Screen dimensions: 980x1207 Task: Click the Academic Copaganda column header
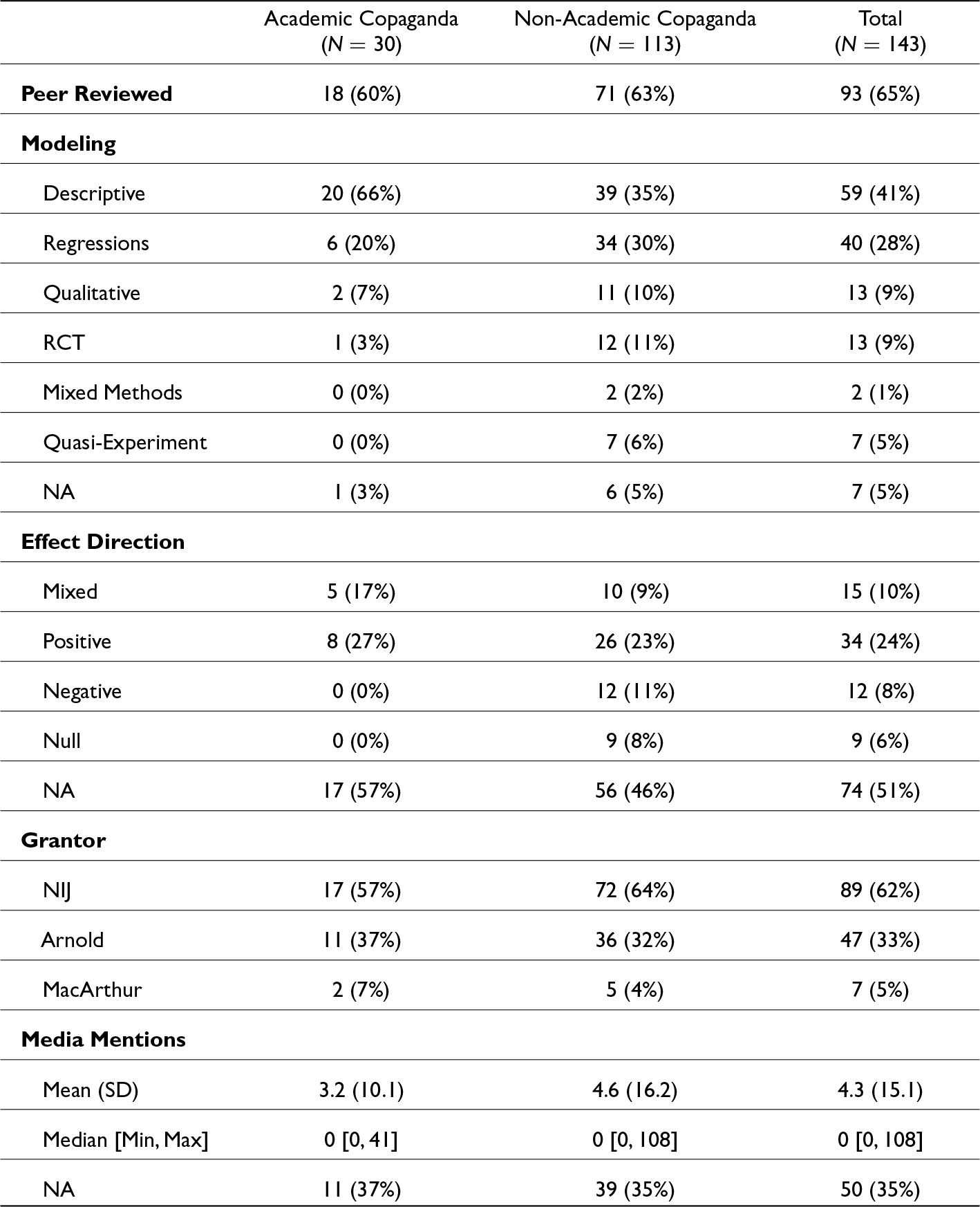[x=361, y=31]
